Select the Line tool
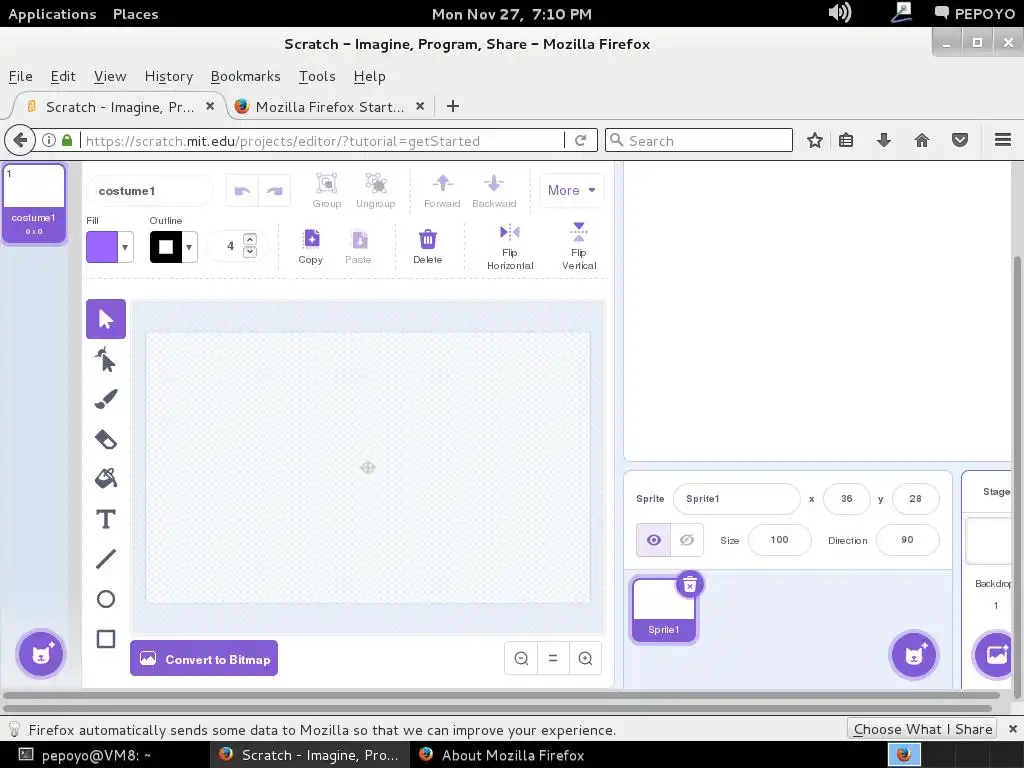This screenshot has width=1024, height=768. 106,559
